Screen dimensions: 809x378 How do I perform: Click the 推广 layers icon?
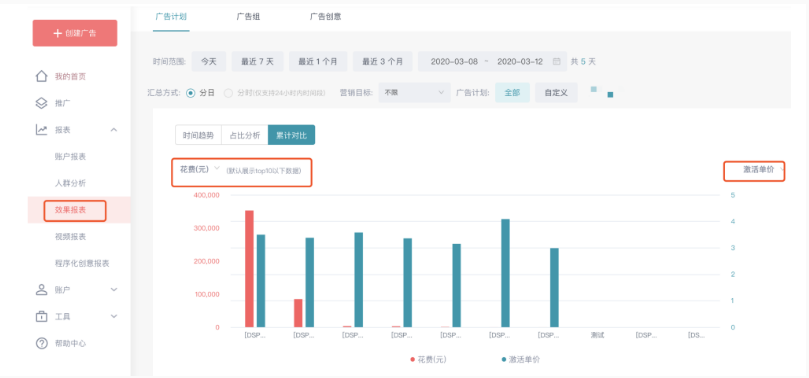tap(41, 103)
